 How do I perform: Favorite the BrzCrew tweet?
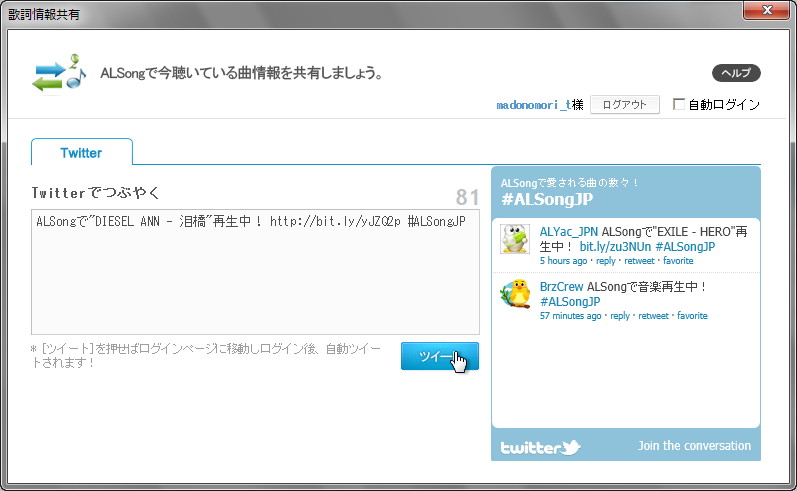[692, 316]
